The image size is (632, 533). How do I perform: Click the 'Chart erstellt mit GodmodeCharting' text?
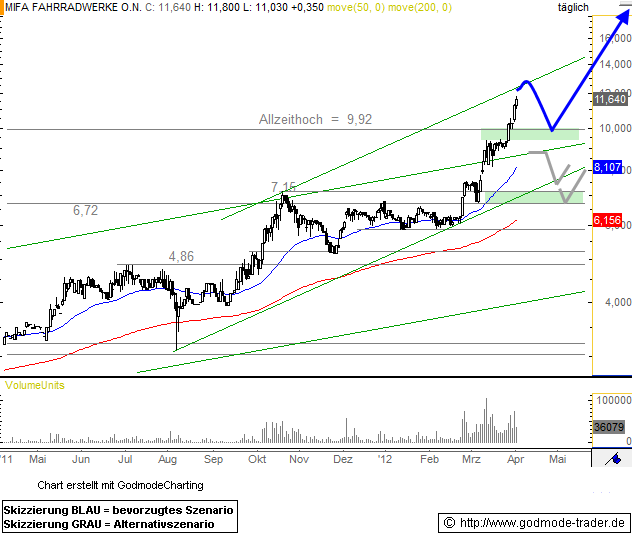pyautogui.click(x=119, y=485)
